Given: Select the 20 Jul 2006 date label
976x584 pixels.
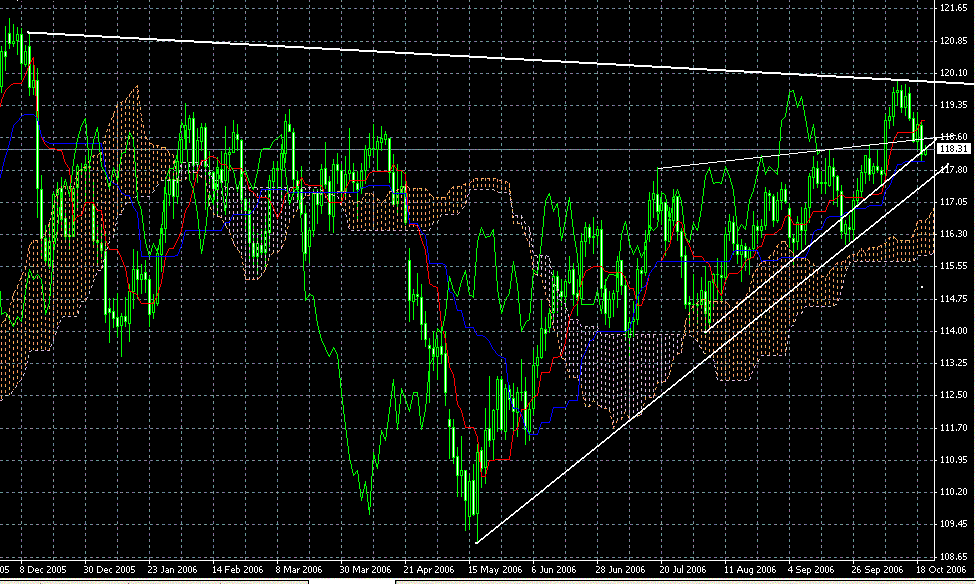Looking at the screenshot, I should tap(683, 570).
